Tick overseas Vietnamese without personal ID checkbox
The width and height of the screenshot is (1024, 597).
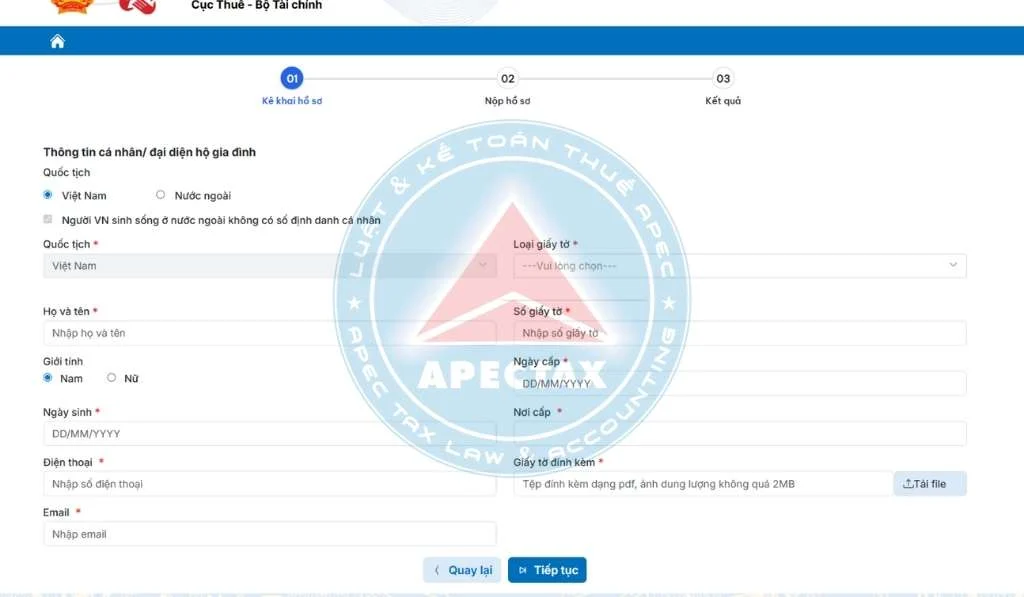[48, 219]
